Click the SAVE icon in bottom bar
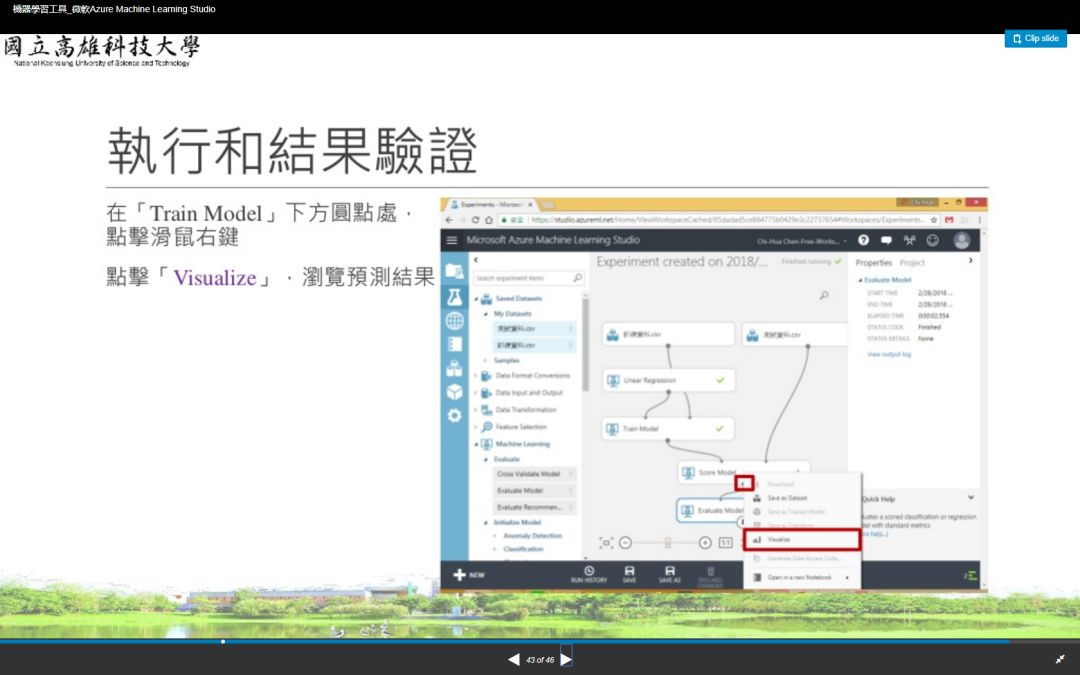Viewport: 1080px width, 675px height. [630, 574]
